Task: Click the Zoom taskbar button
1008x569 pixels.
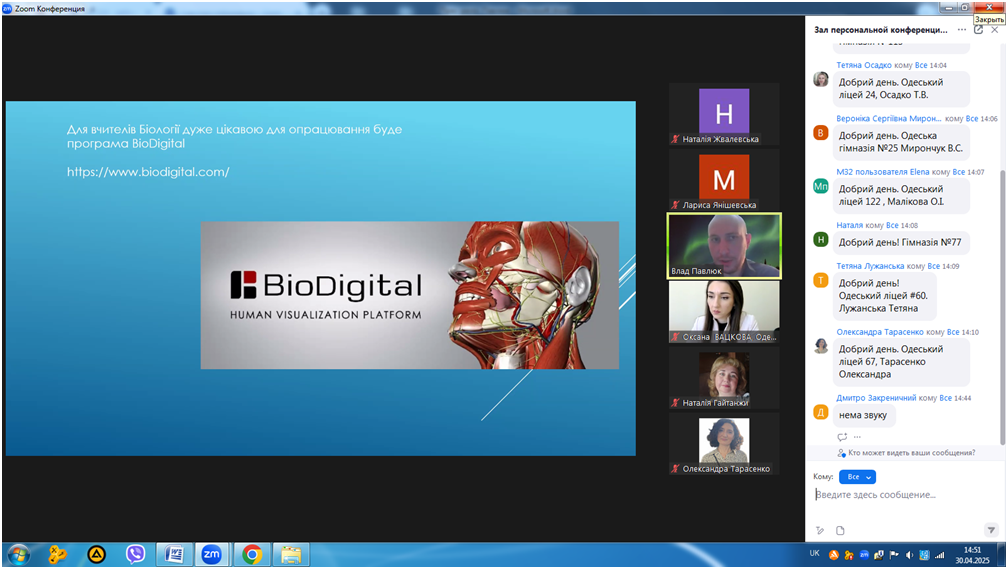Action: coord(212,555)
